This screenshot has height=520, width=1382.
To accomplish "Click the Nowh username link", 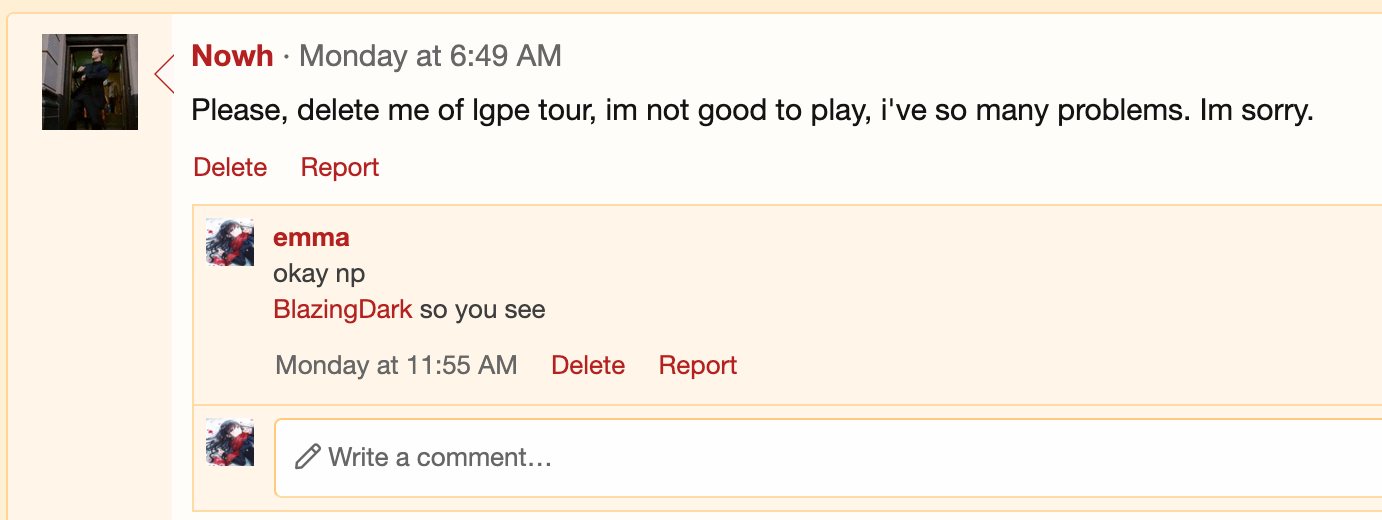I will pyautogui.click(x=232, y=56).
